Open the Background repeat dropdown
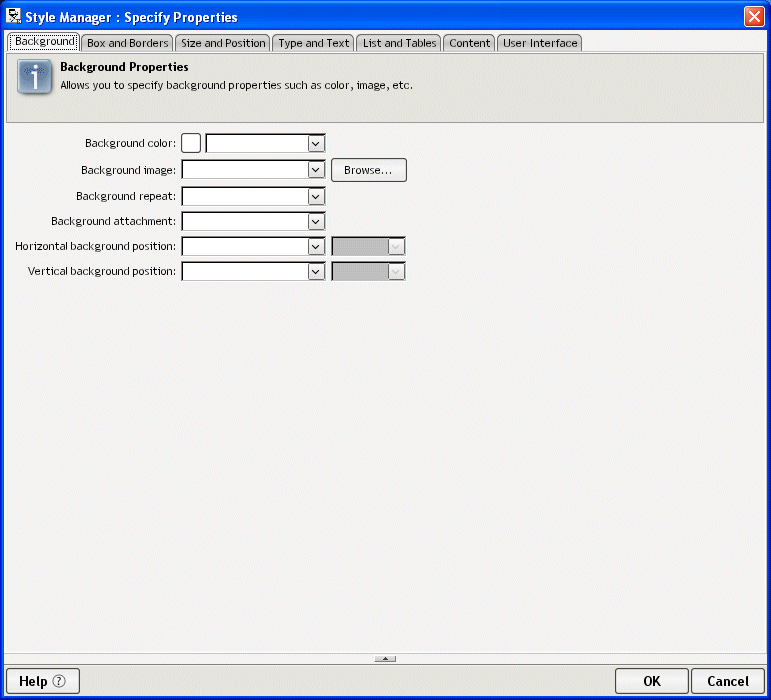 316,197
